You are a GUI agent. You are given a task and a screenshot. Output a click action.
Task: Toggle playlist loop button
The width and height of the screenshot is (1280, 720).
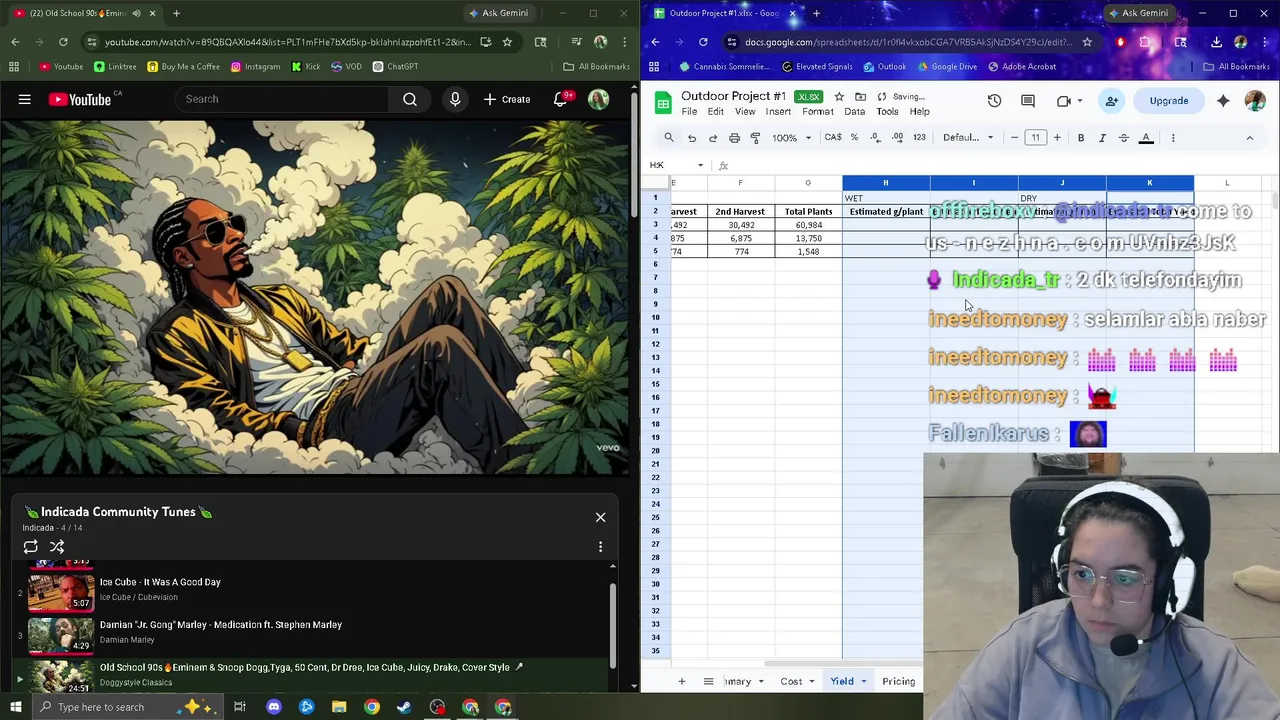pos(31,547)
